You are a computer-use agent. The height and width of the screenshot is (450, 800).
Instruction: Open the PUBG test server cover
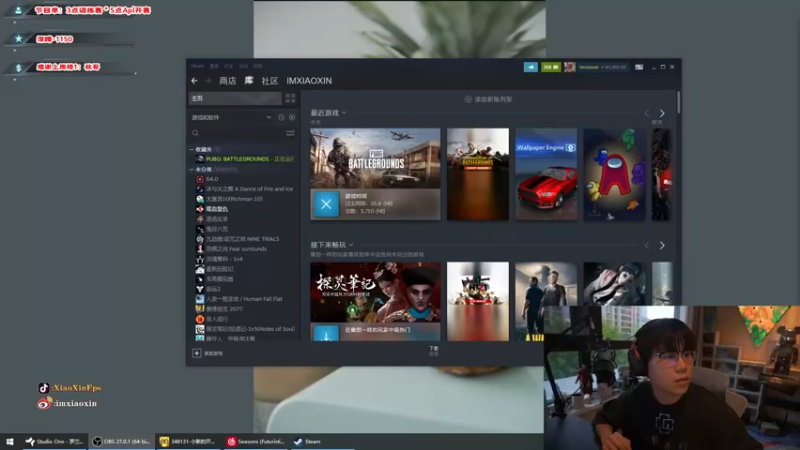tap(478, 174)
